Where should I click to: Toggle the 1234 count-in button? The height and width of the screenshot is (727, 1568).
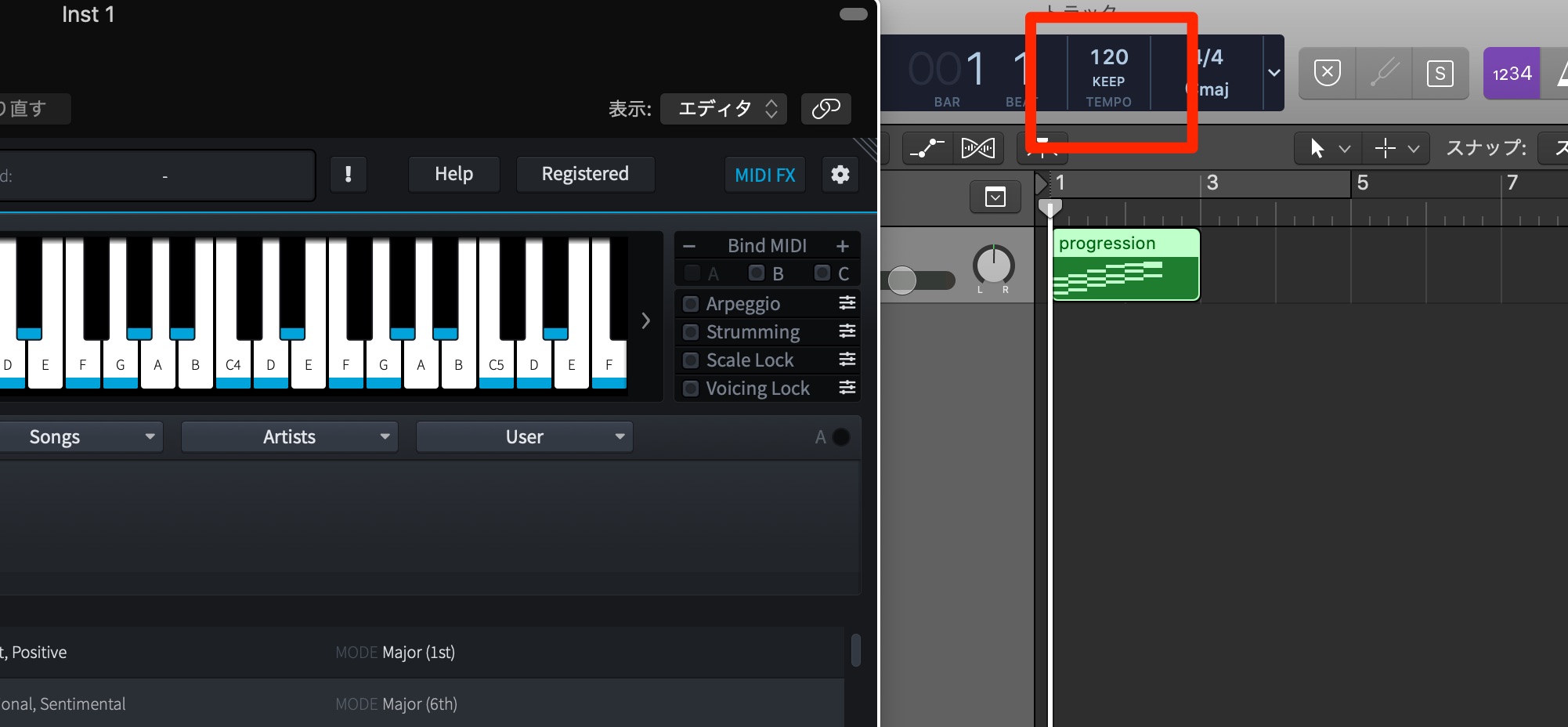click(1512, 73)
